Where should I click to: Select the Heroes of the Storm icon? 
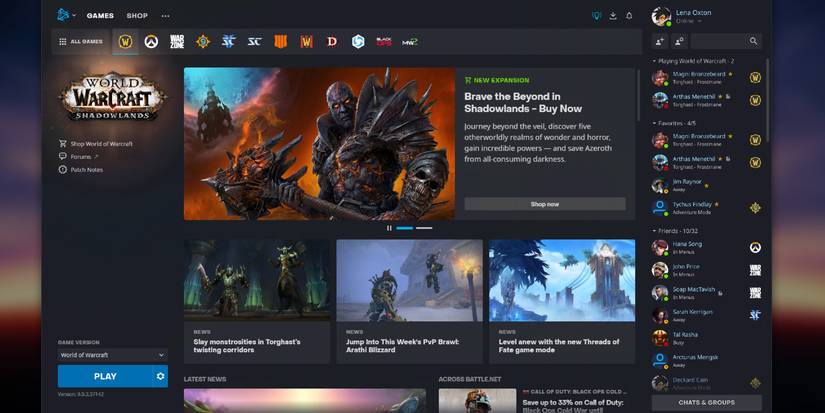click(x=358, y=42)
